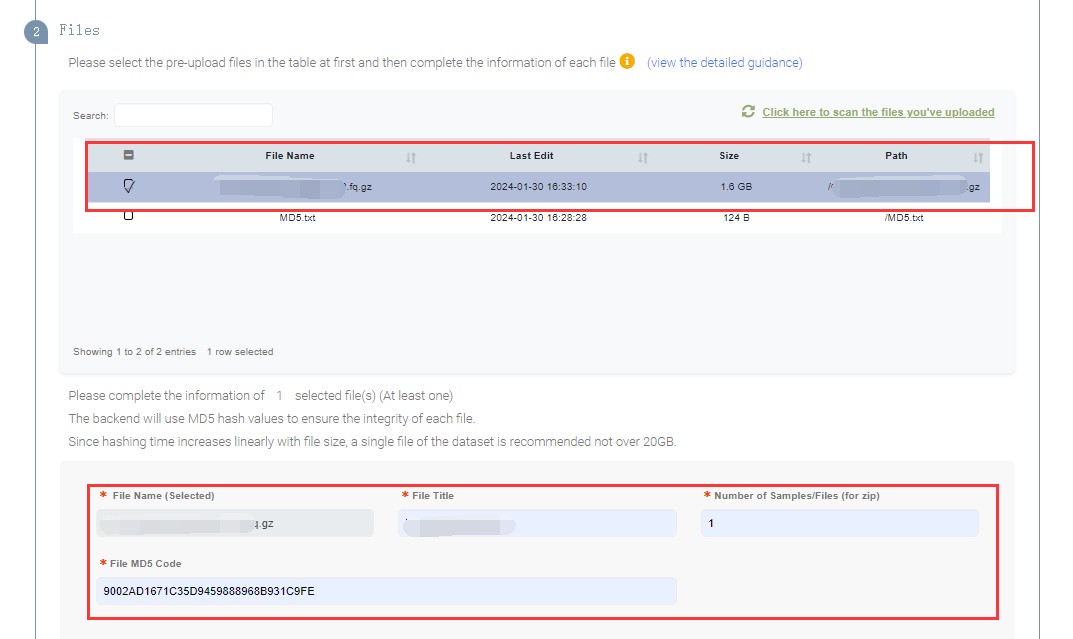Sort table by File Name arrows

click(x=411, y=158)
